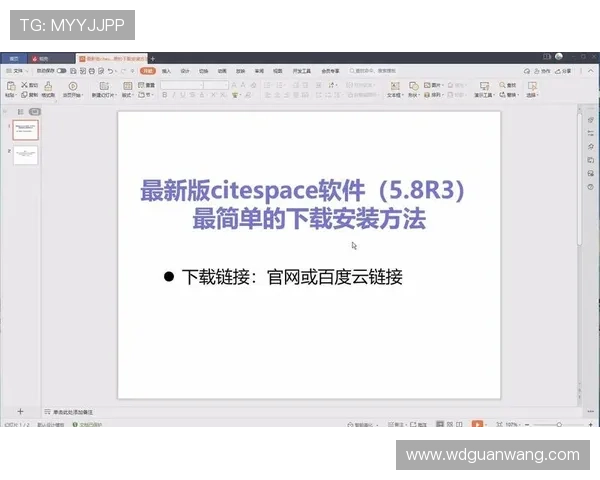Click the Paste icon in the ribbon
Image resolution: width=600 pixels, height=480 pixels.
(x=10, y=87)
